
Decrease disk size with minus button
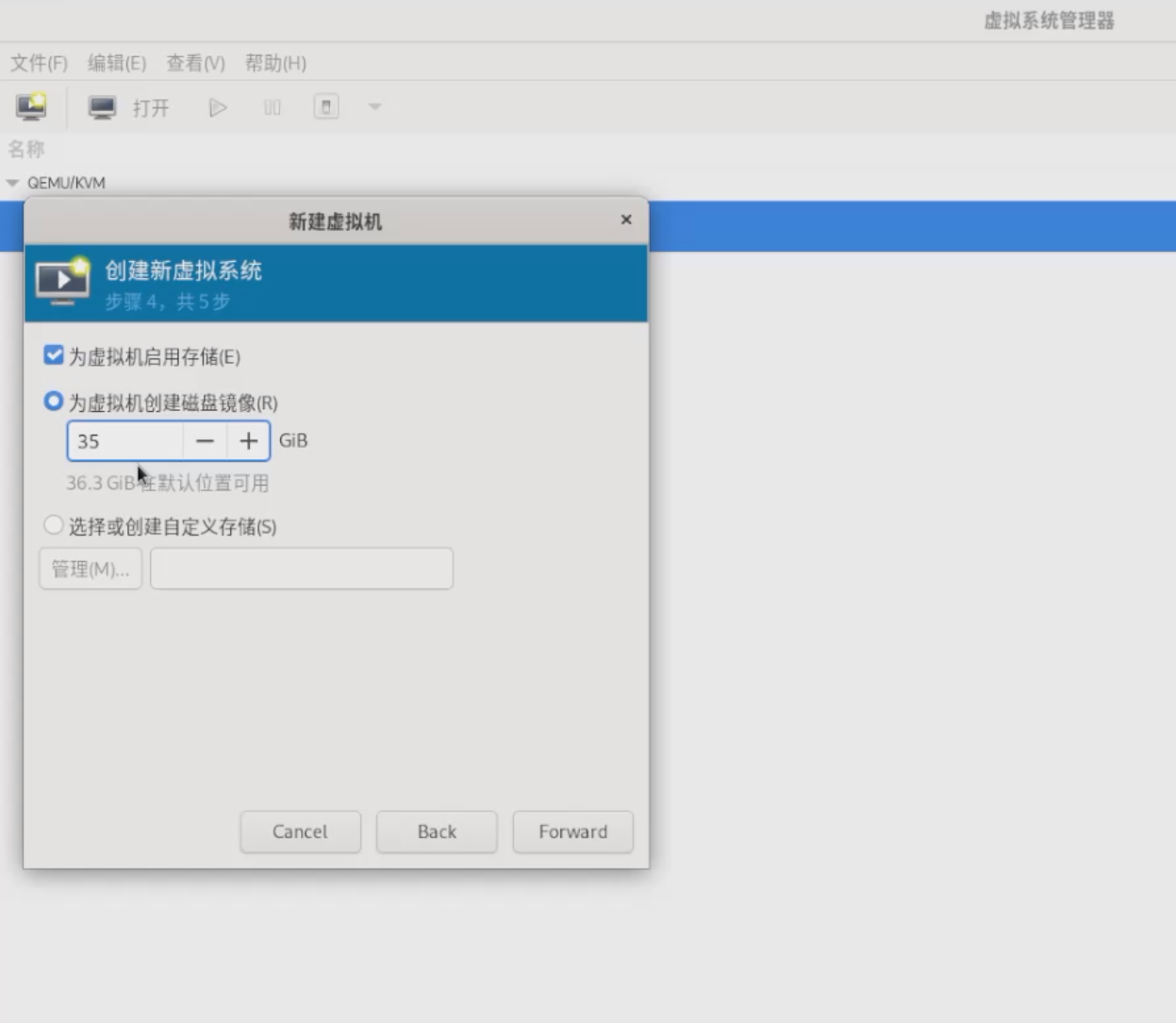coord(205,441)
